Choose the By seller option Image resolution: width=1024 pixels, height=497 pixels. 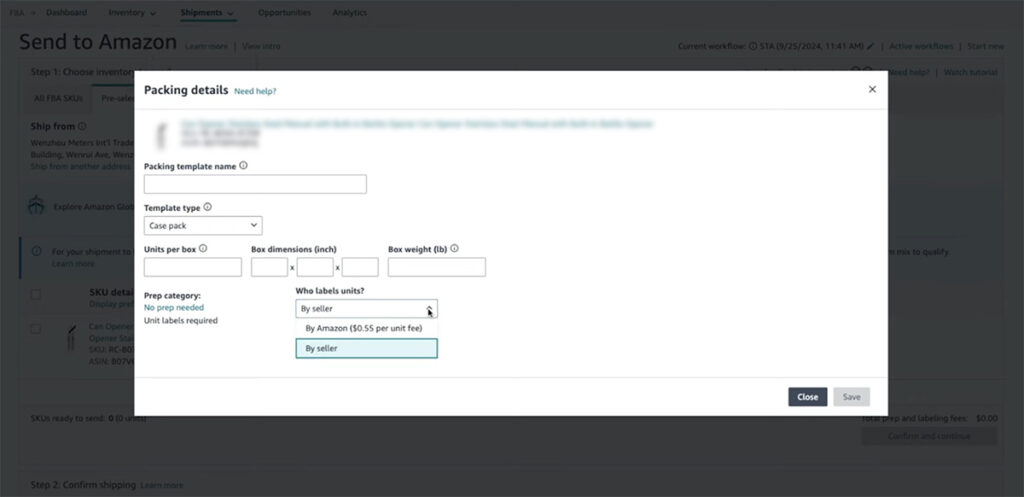pyautogui.click(x=366, y=349)
